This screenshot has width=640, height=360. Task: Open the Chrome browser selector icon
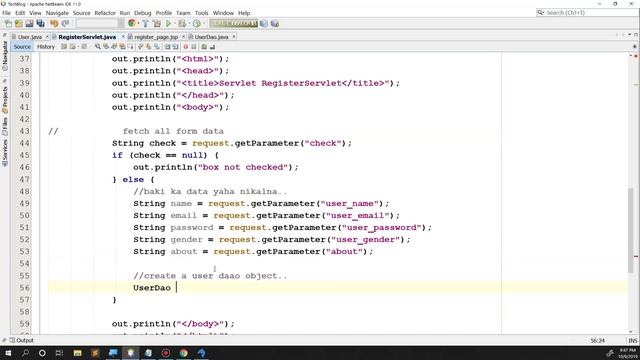[x=131, y=23]
